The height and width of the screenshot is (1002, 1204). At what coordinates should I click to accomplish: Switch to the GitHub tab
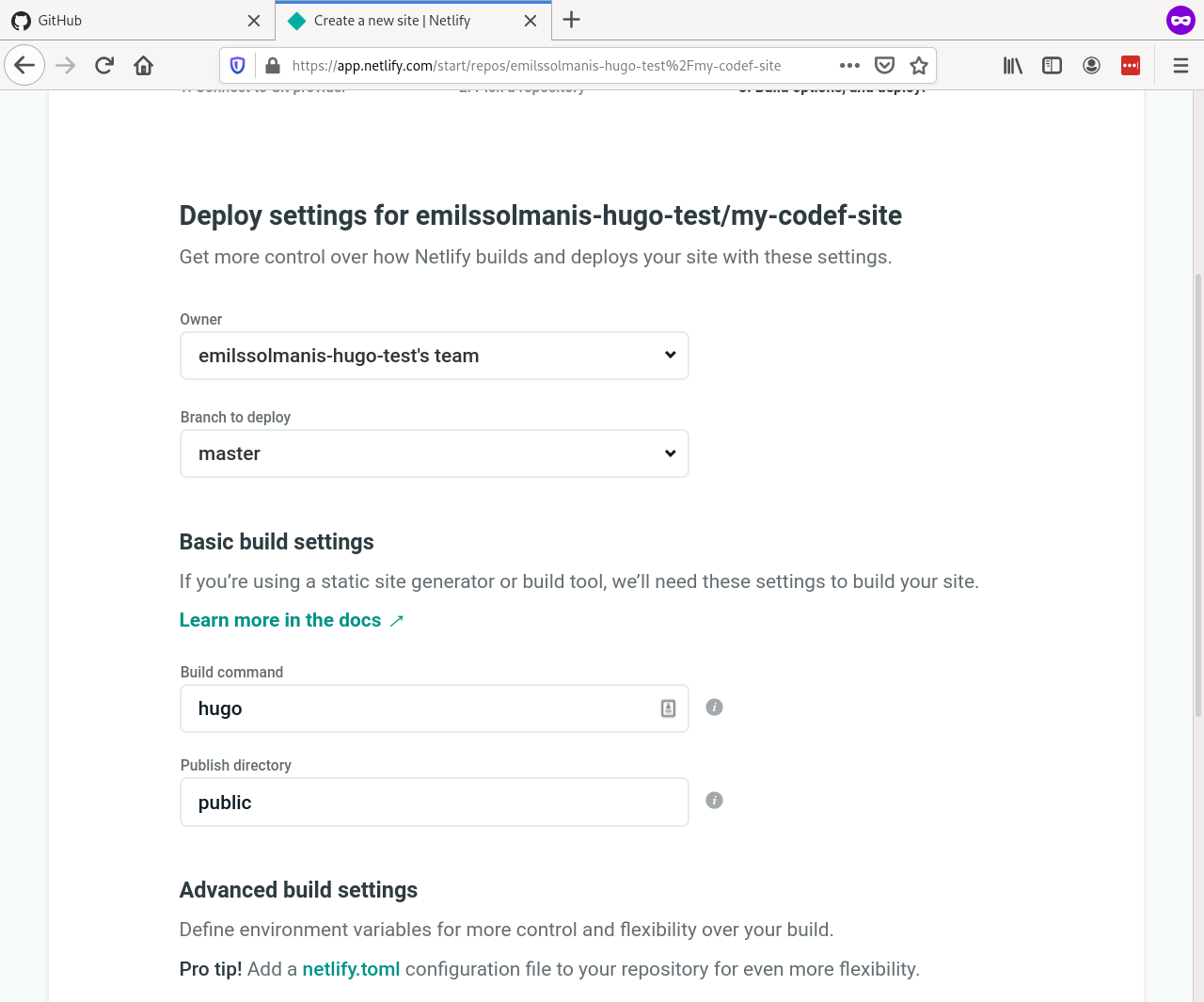pos(136,21)
